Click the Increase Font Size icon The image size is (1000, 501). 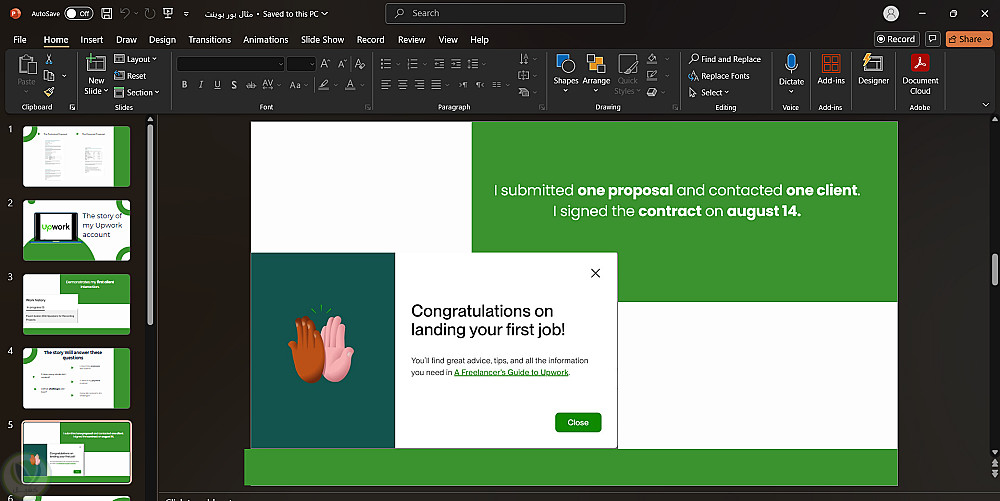325,64
